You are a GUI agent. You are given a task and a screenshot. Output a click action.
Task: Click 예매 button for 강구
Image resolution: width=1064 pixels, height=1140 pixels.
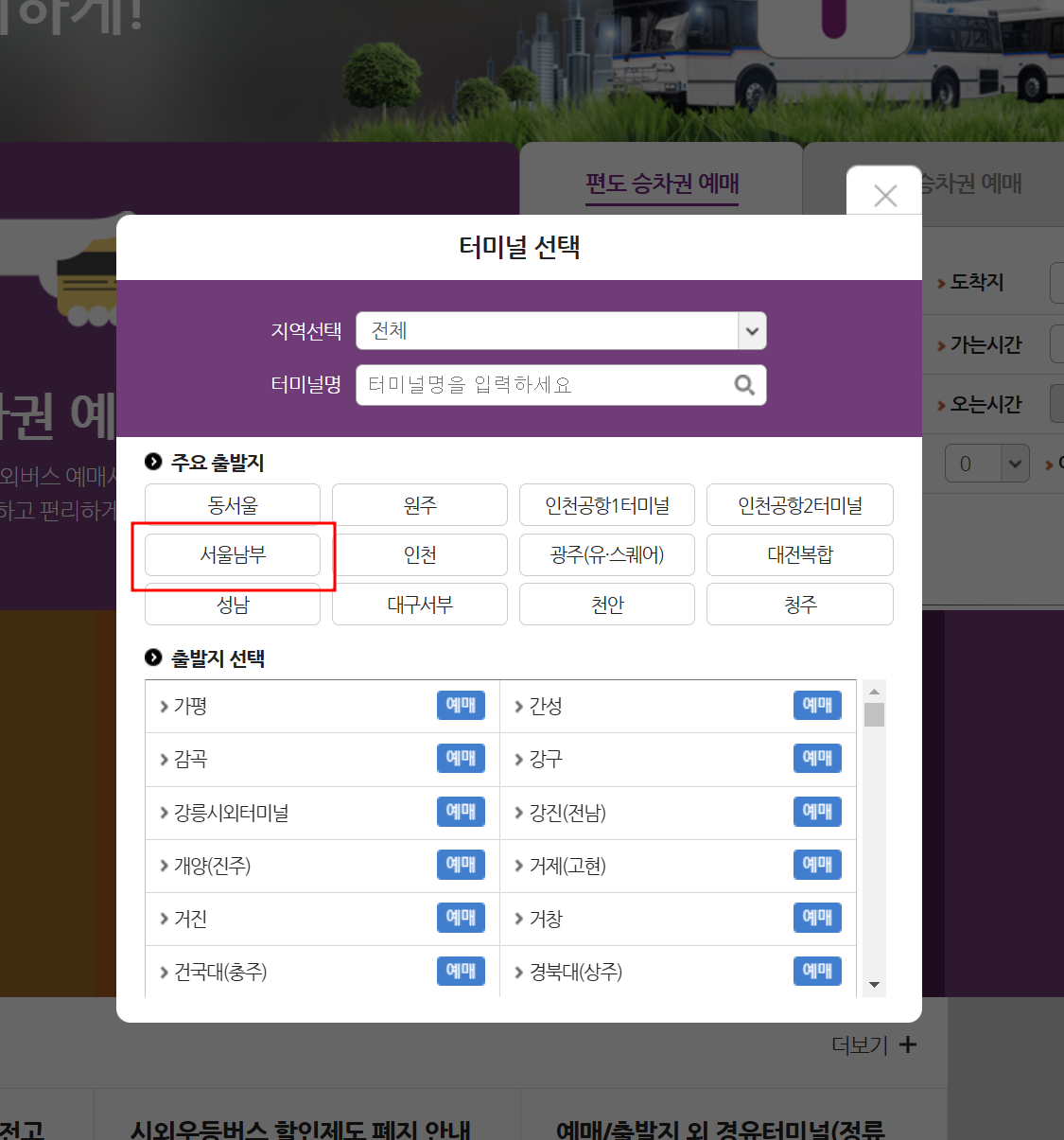click(817, 758)
